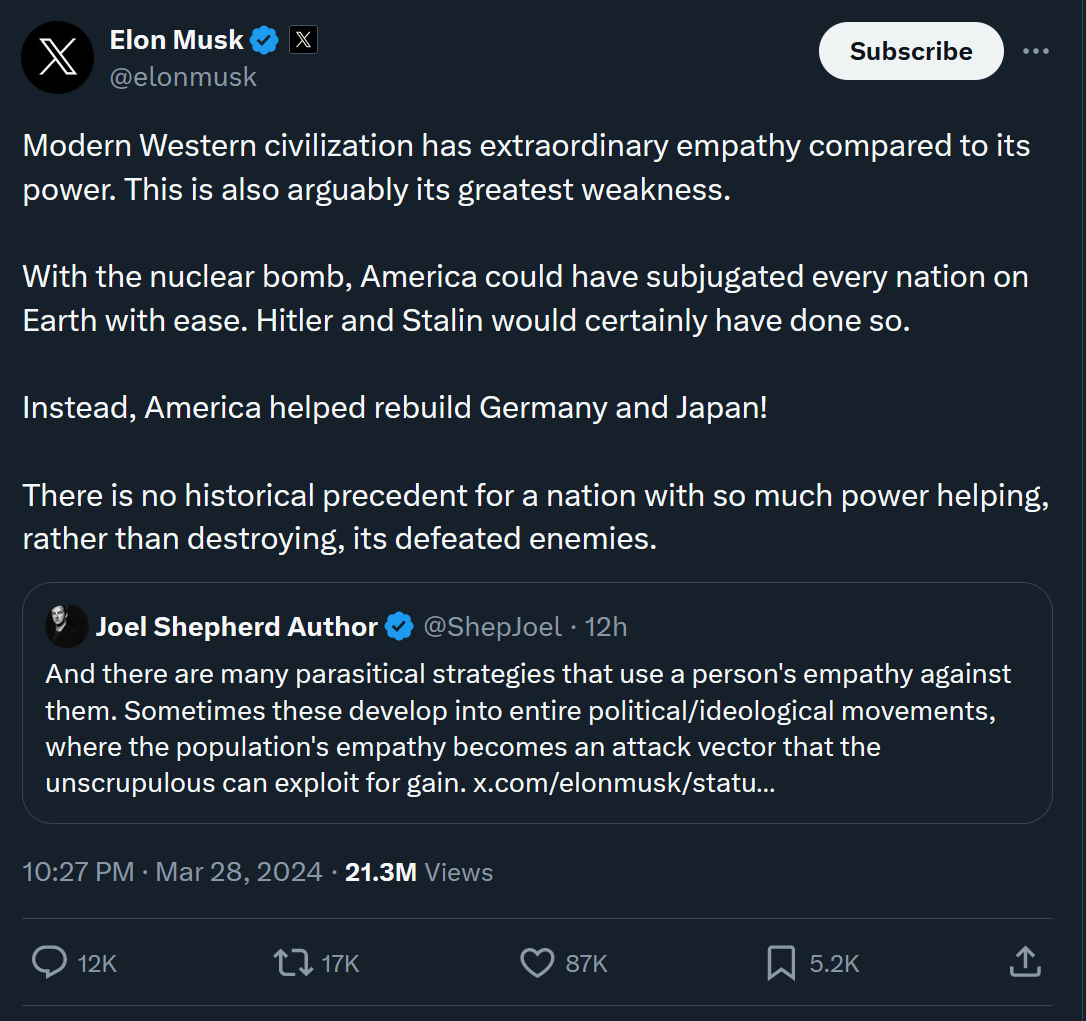The image size is (1086, 1021).
Task: Open the x.com/elonmusk/statu... link
Action: [x=624, y=783]
